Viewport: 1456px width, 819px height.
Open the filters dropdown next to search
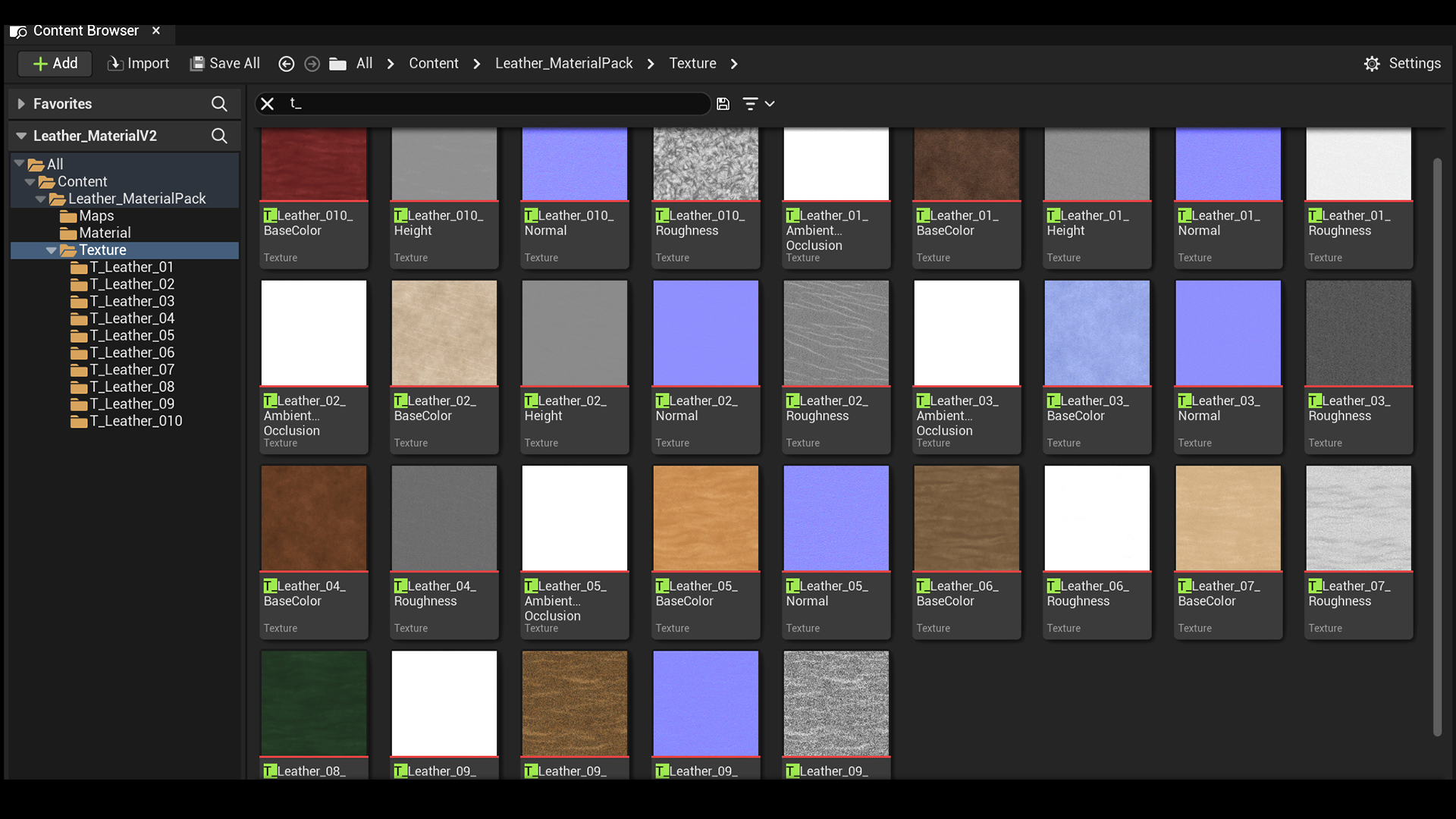tap(758, 104)
